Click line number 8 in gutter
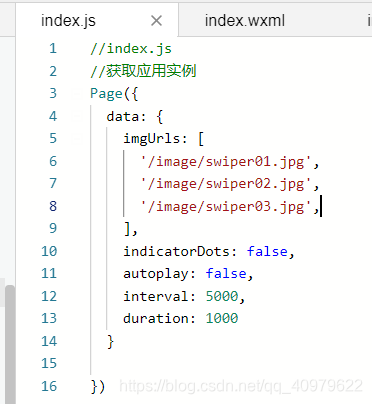The width and height of the screenshot is (372, 404). (53, 206)
